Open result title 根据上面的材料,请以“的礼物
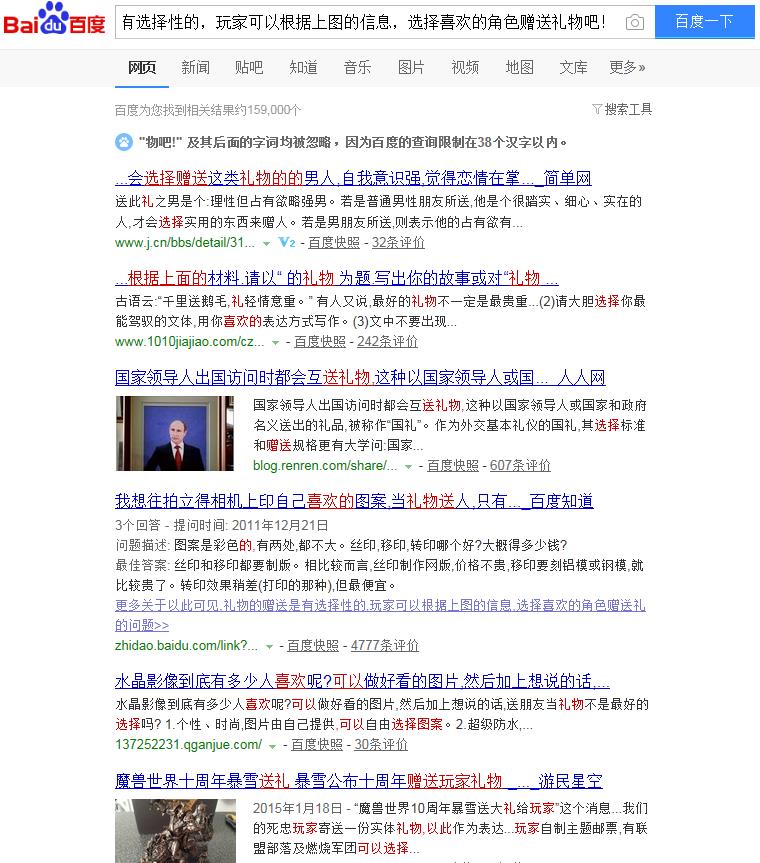This screenshot has height=863, width=760. coord(337,278)
